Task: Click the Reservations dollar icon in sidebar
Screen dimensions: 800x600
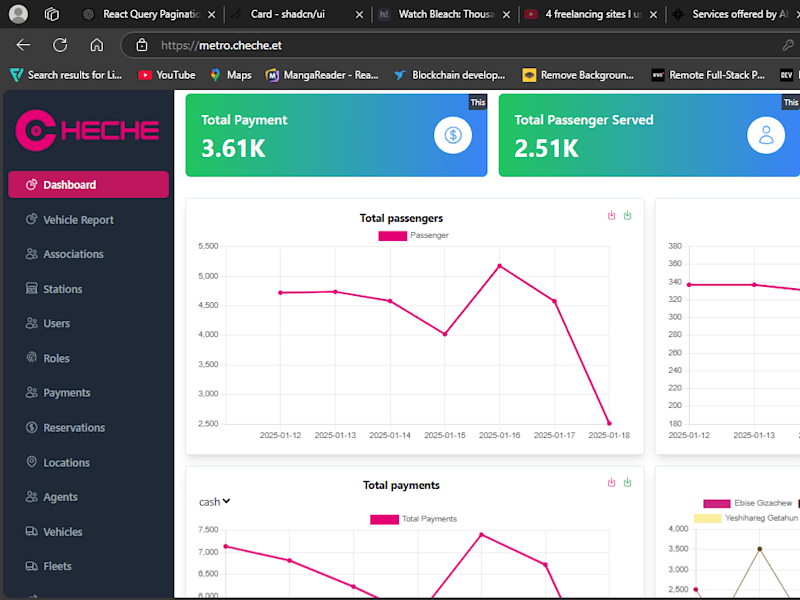Action: 32,427
